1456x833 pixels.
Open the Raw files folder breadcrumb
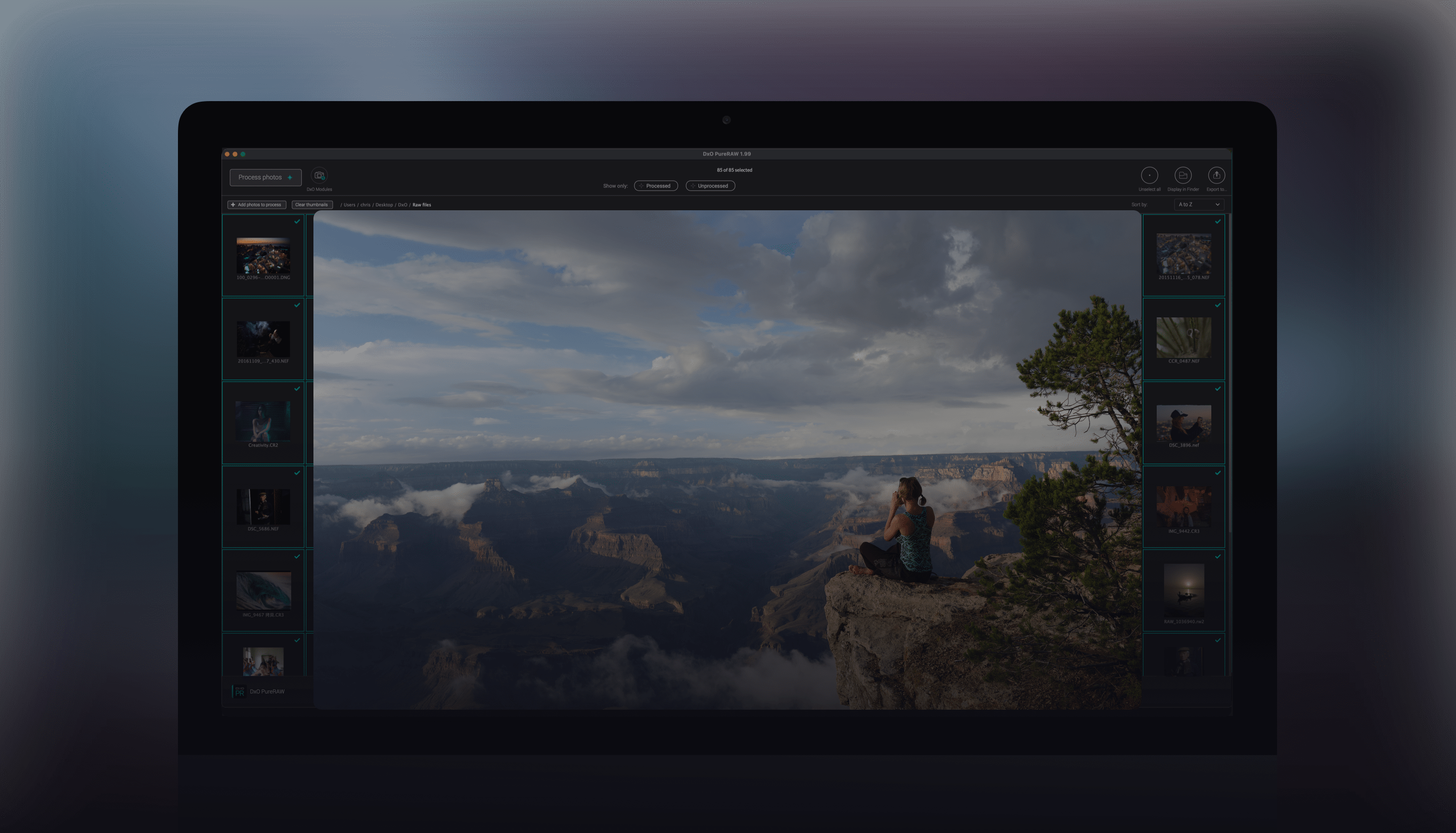(x=421, y=204)
